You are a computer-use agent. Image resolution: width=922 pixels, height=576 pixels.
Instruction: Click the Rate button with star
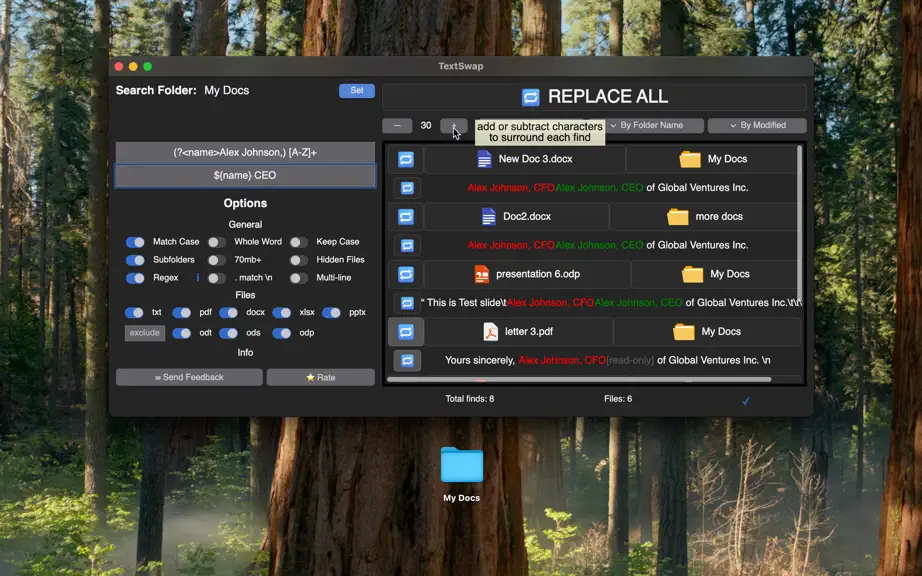click(320, 377)
